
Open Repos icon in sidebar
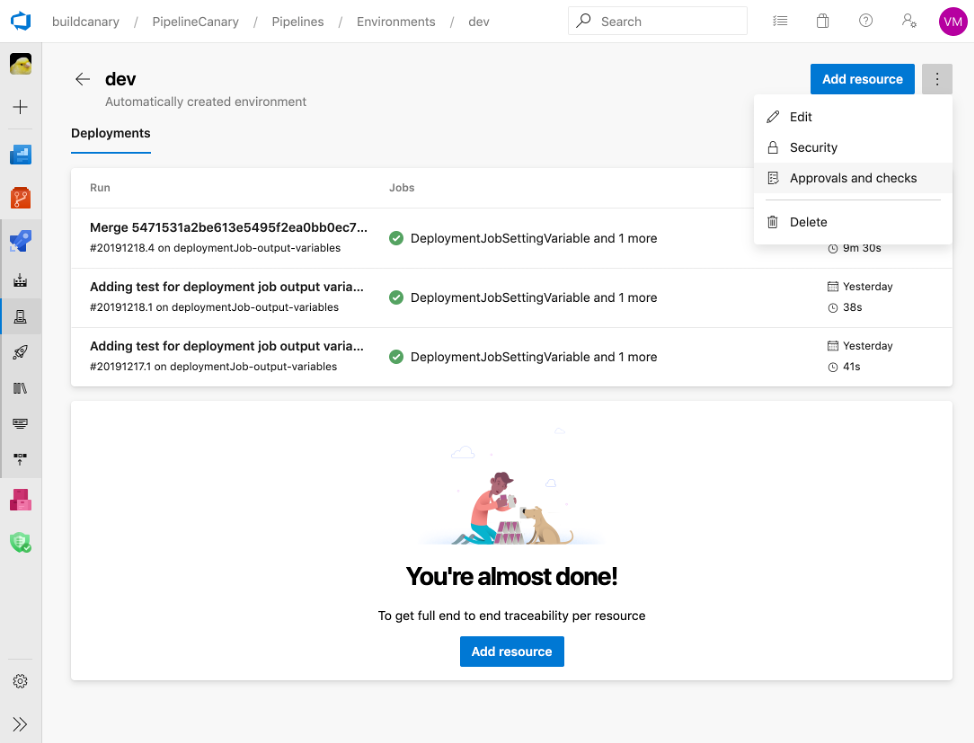pos(20,198)
